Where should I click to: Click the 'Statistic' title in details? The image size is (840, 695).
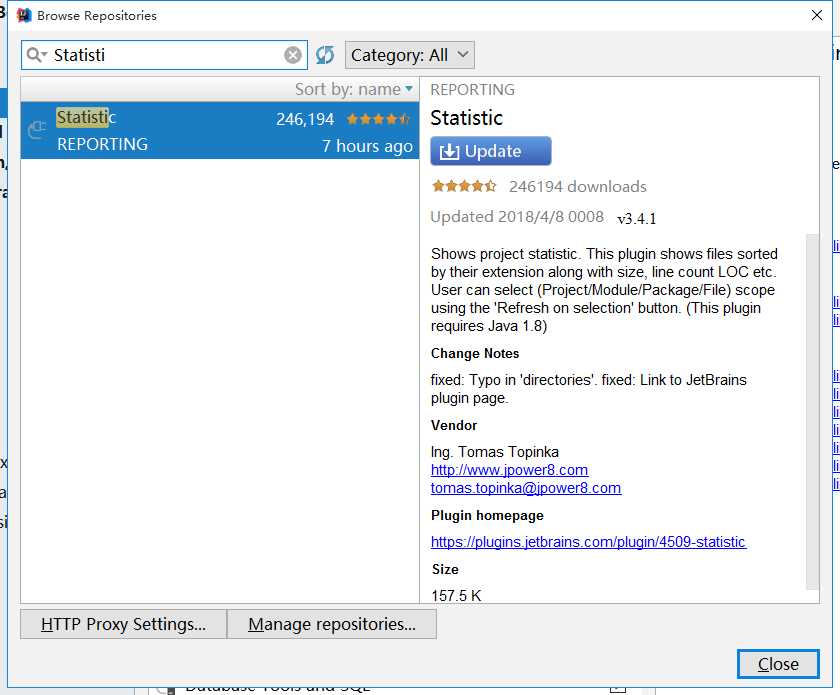coord(467,118)
